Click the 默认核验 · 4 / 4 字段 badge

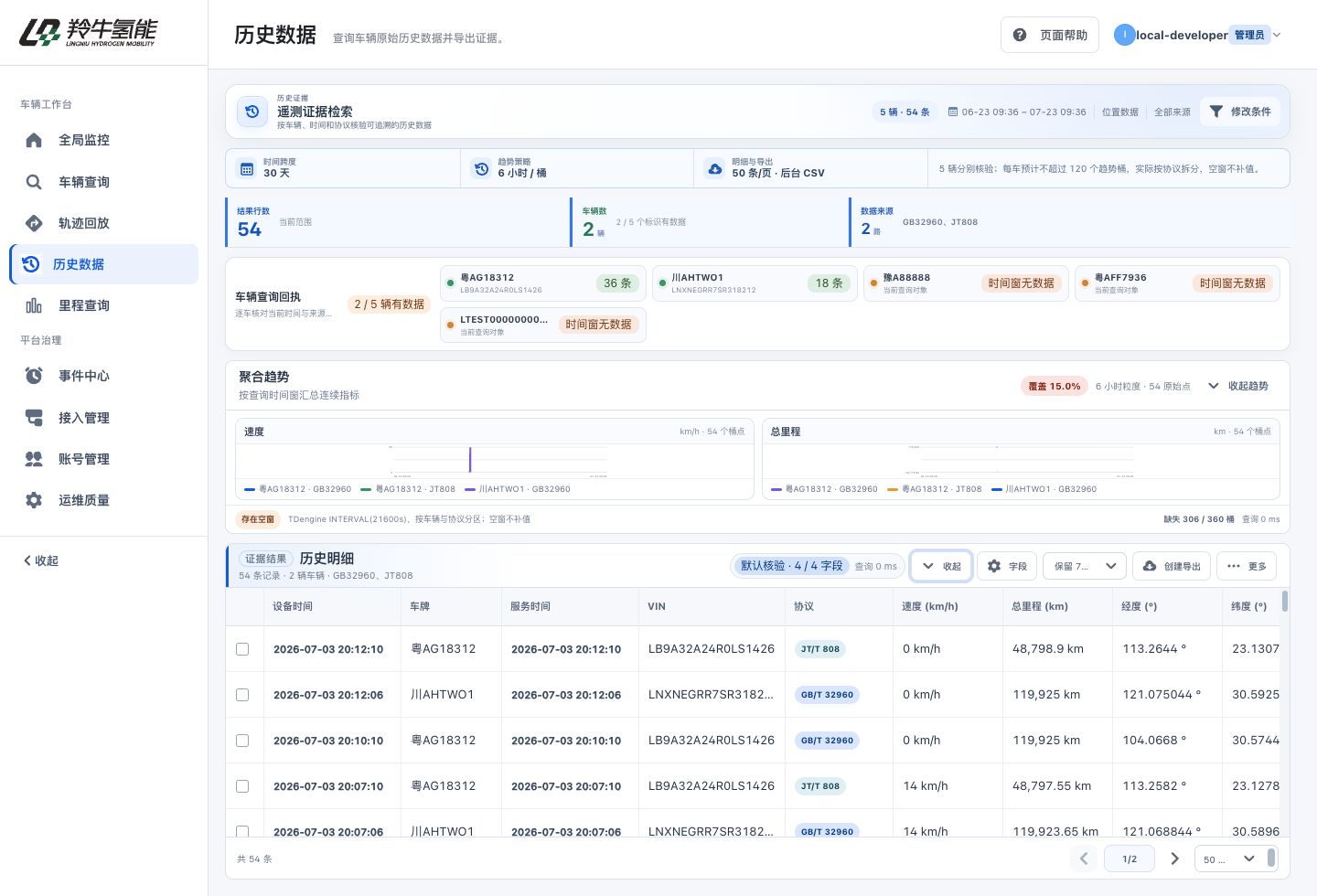(791, 566)
